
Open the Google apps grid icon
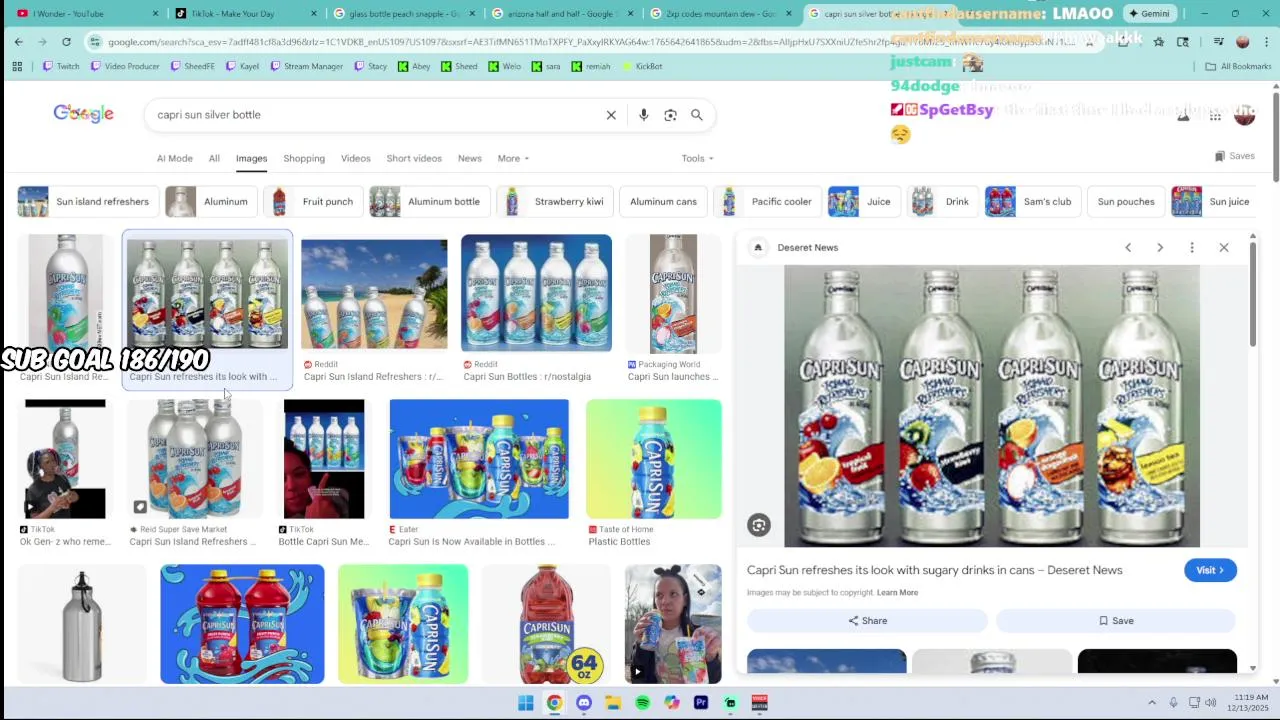pyautogui.click(x=1215, y=116)
